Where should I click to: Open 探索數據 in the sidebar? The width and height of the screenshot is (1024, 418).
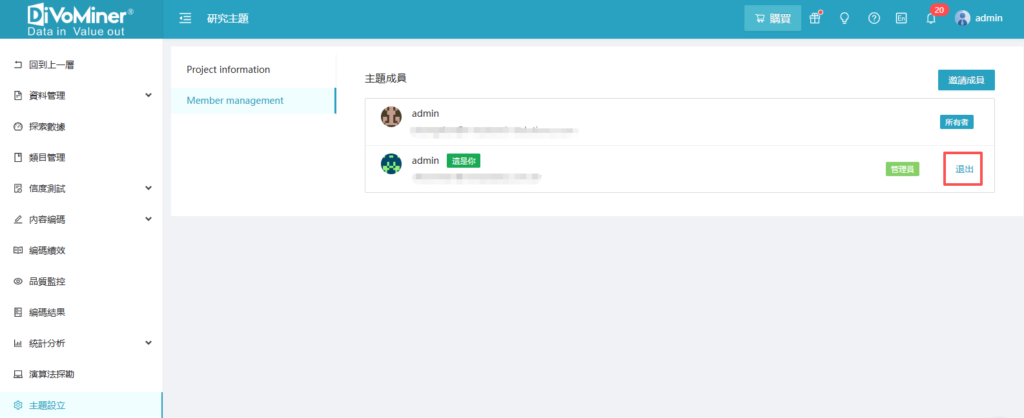[47, 127]
